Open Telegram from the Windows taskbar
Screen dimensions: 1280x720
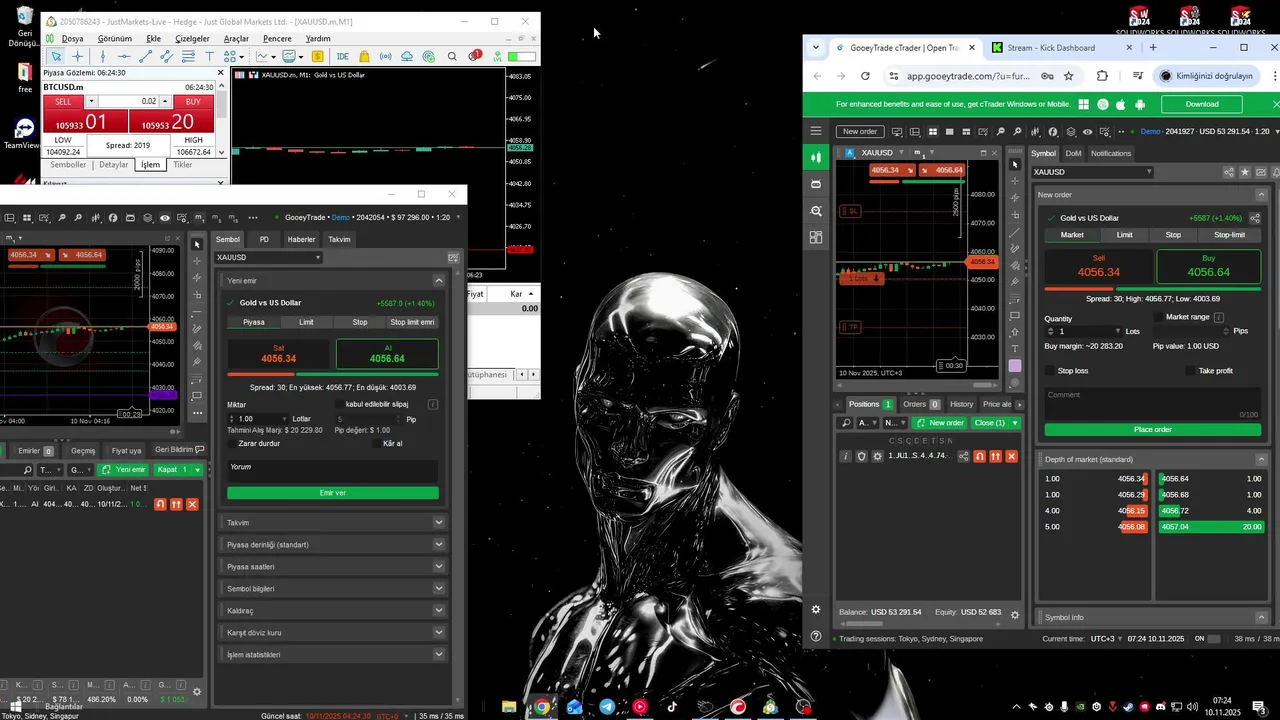pyautogui.click(x=607, y=707)
